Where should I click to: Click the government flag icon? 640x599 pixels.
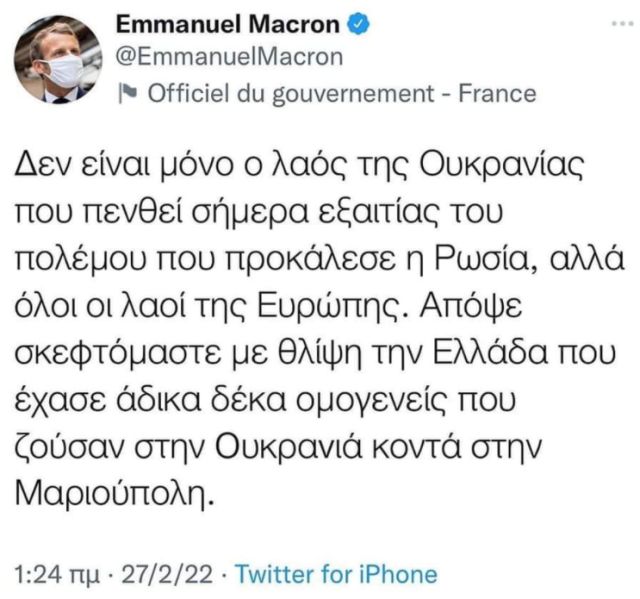(x=127, y=94)
